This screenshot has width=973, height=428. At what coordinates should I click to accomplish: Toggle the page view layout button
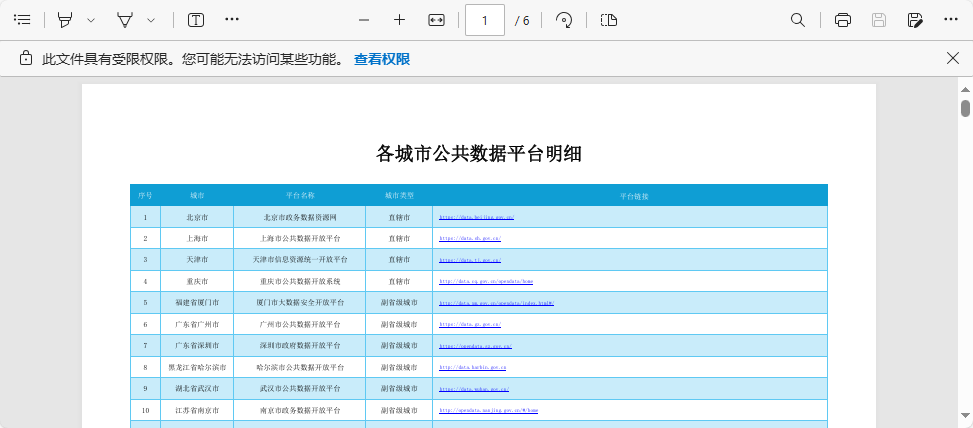click(609, 20)
